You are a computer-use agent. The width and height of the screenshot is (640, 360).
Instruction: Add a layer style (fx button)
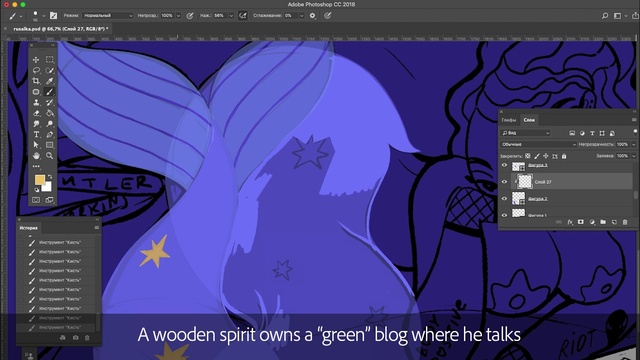pyautogui.click(x=570, y=222)
